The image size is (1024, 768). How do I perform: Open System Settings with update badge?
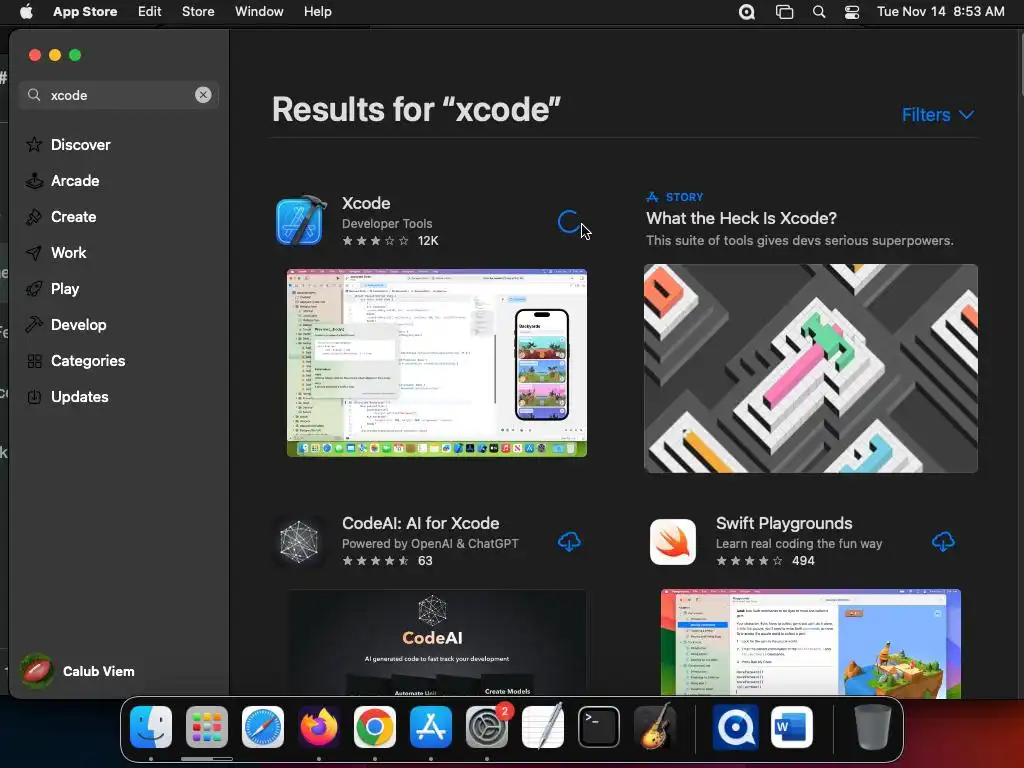click(487, 727)
